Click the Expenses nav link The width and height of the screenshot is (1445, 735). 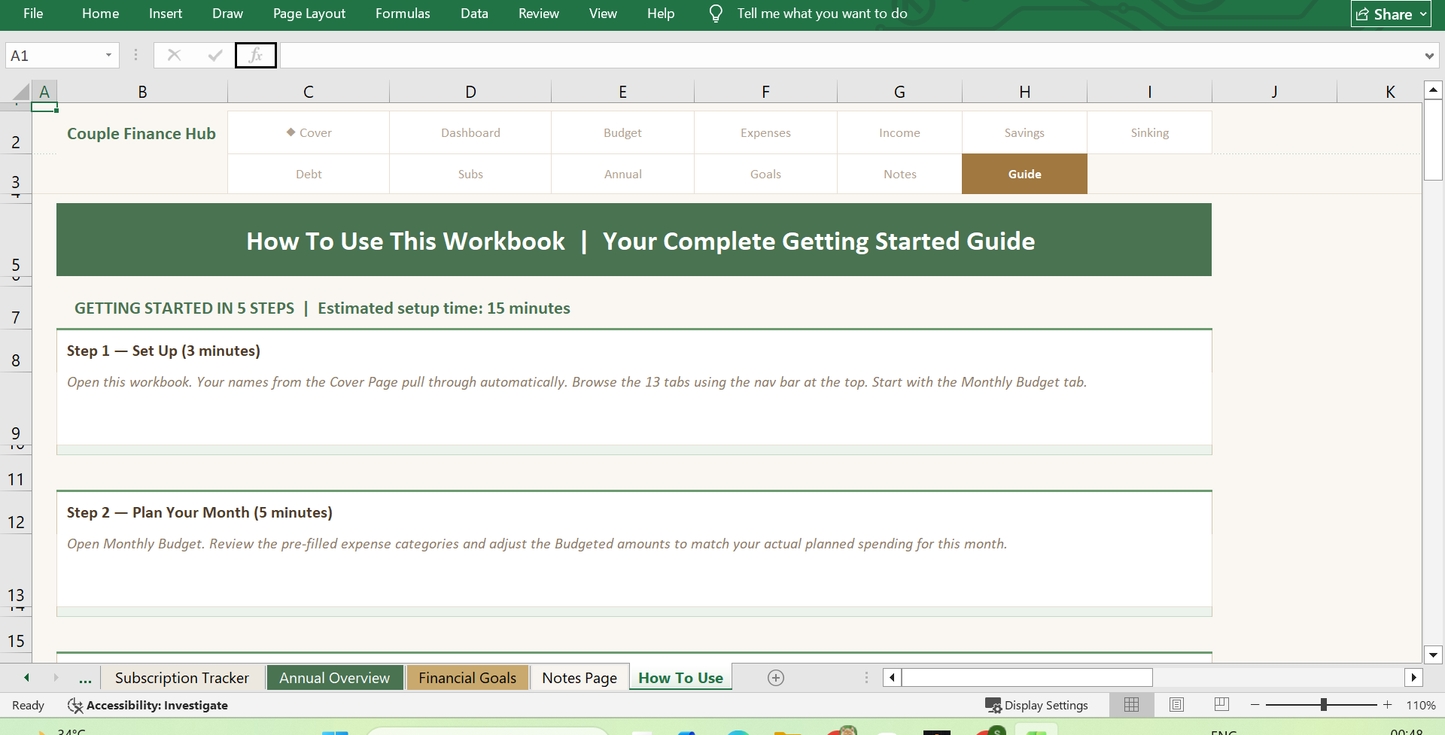766,132
